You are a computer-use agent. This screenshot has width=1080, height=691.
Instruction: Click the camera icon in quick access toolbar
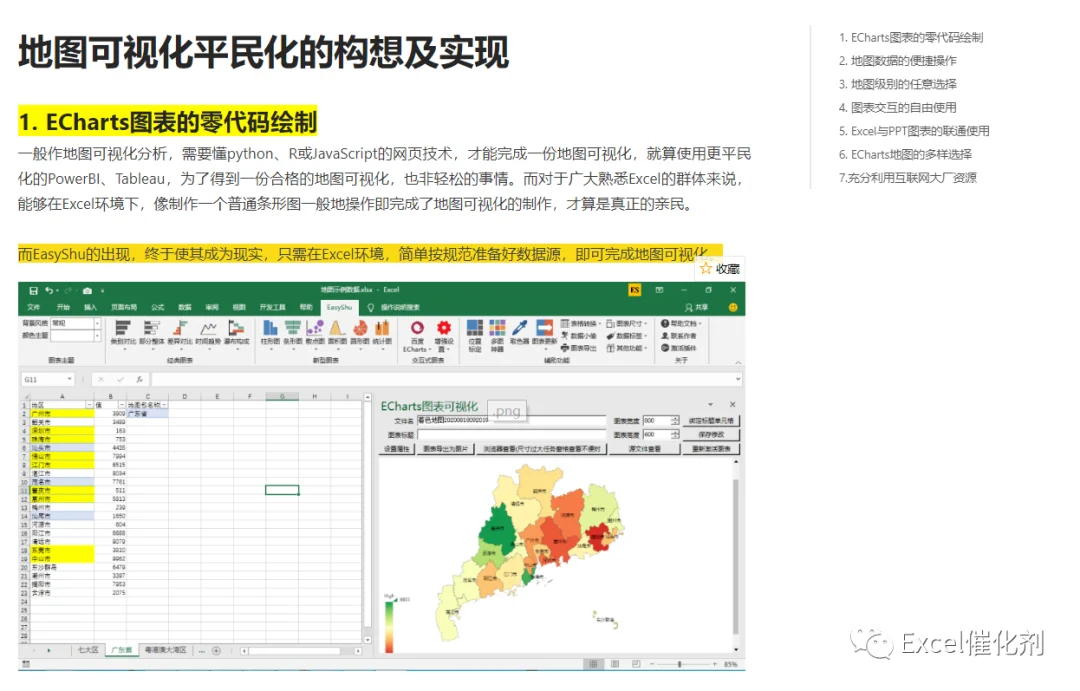click(x=87, y=291)
